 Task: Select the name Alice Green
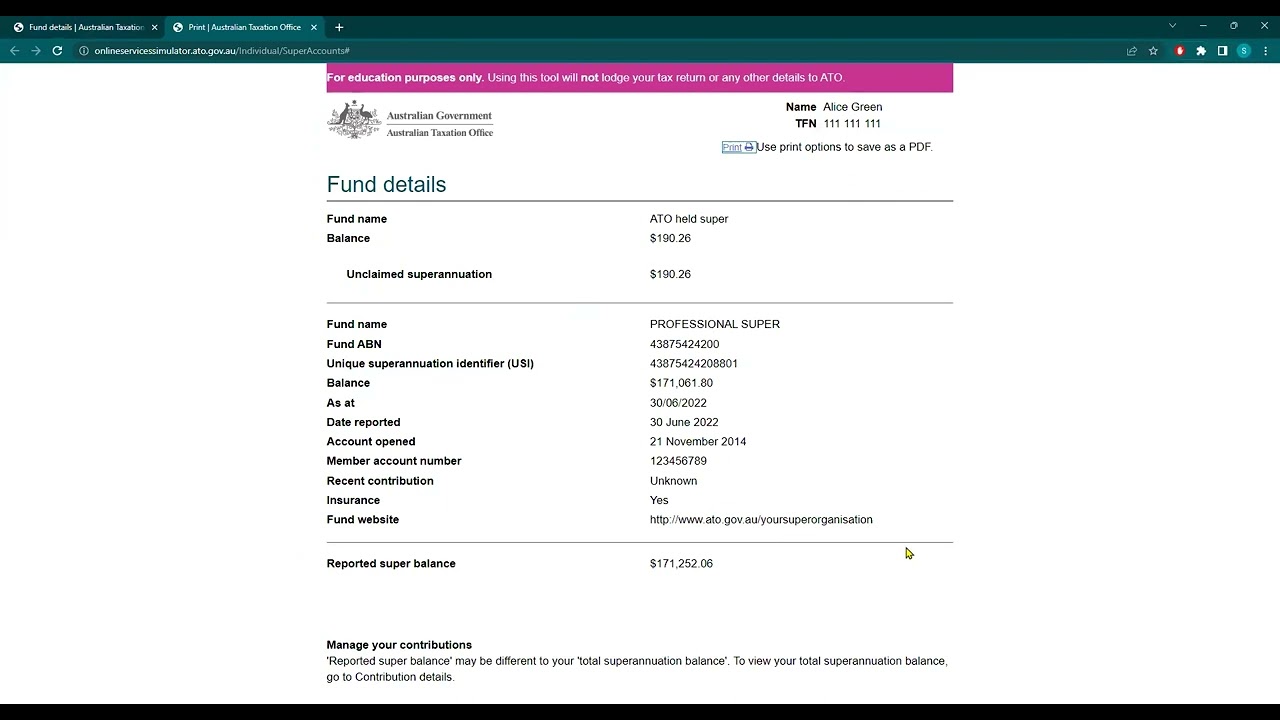pyautogui.click(x=852, y=107)
